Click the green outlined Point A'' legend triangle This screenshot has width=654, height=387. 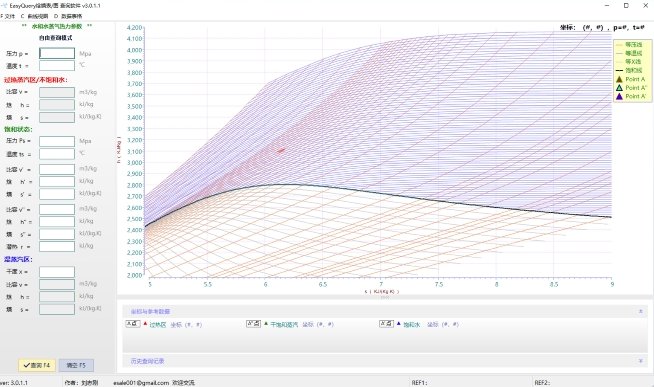tap(619, 88)
